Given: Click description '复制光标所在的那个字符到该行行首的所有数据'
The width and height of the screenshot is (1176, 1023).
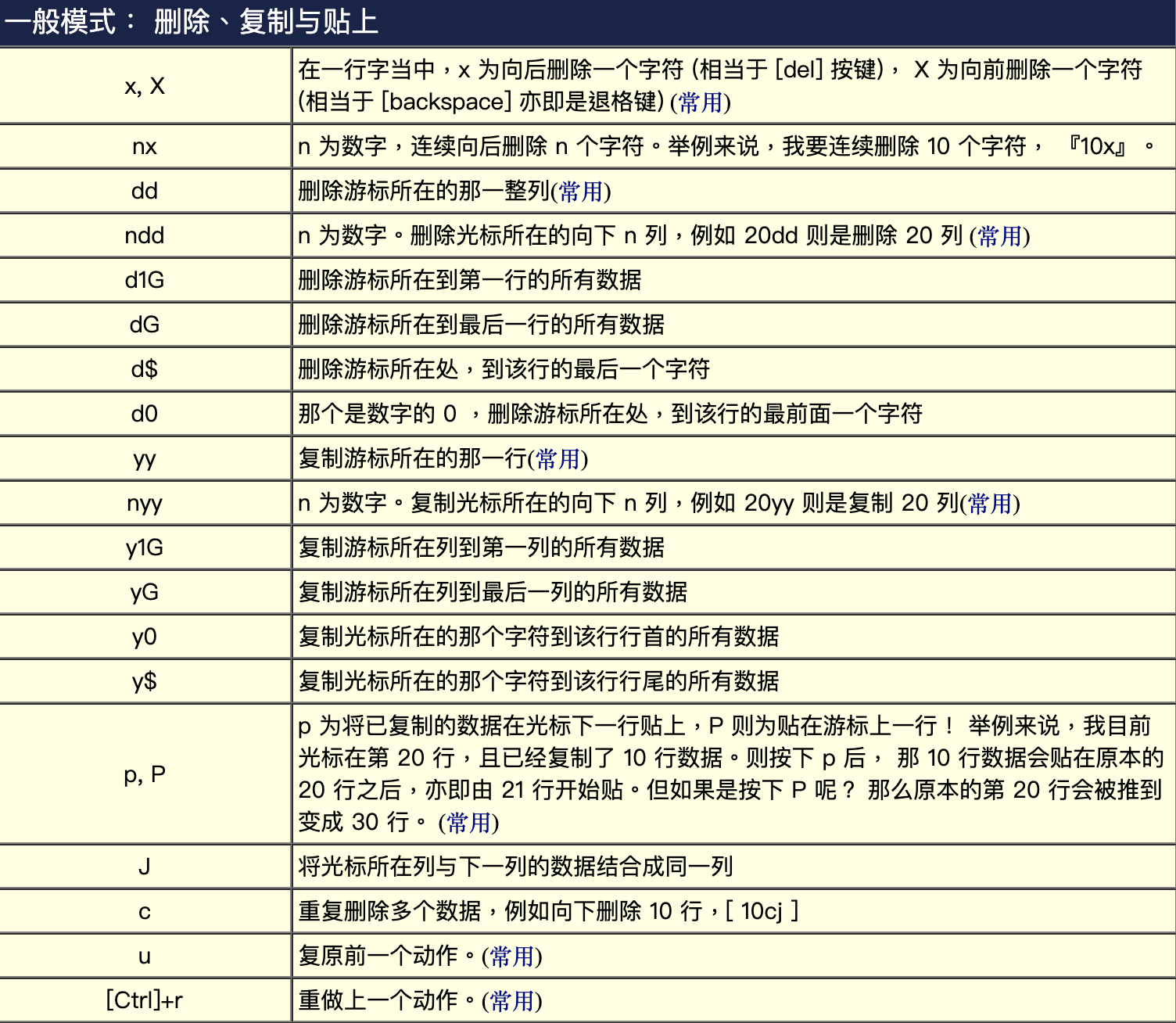Looking at the screenshot, I should [539, 637].
